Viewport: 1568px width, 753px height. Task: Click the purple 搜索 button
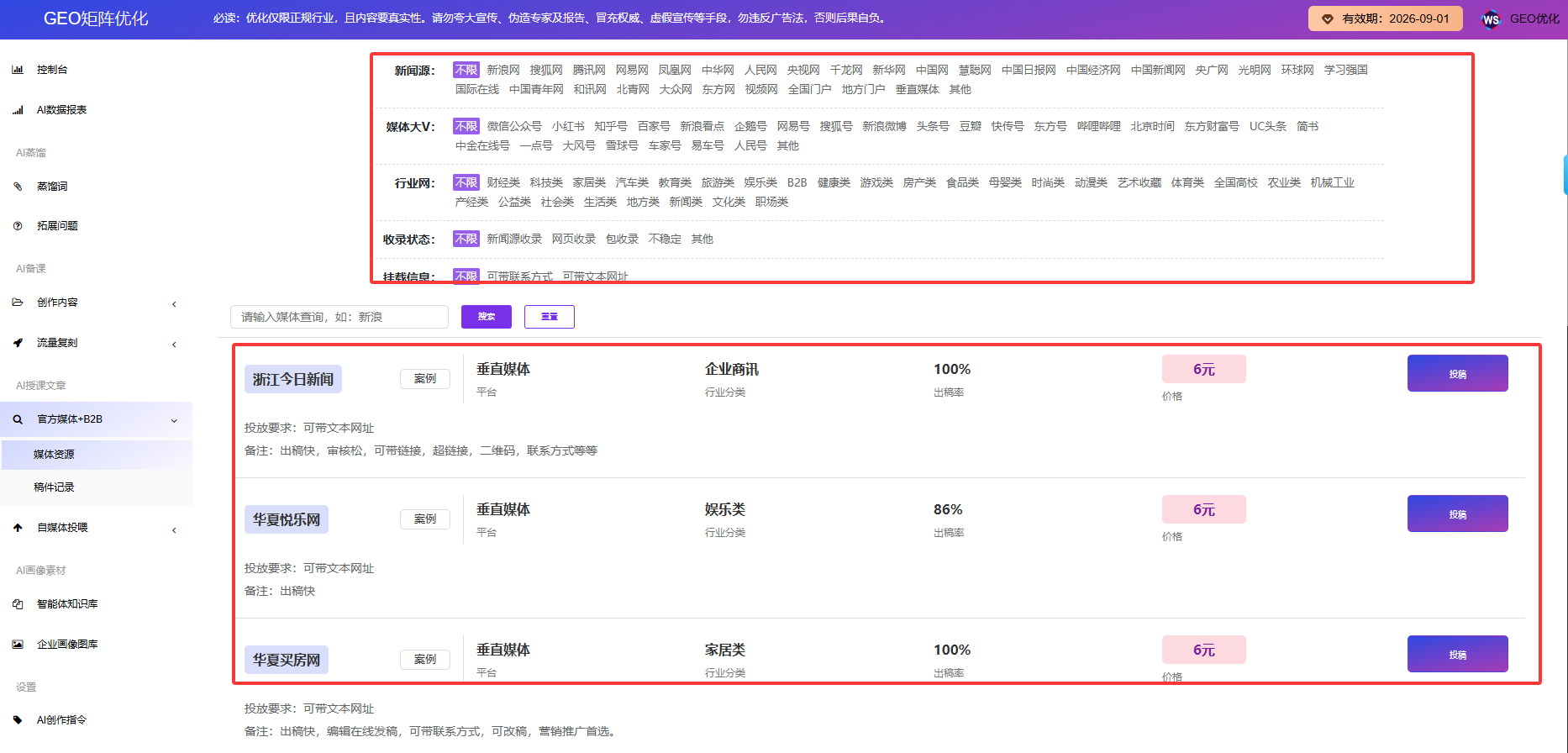tap(487, 317)
